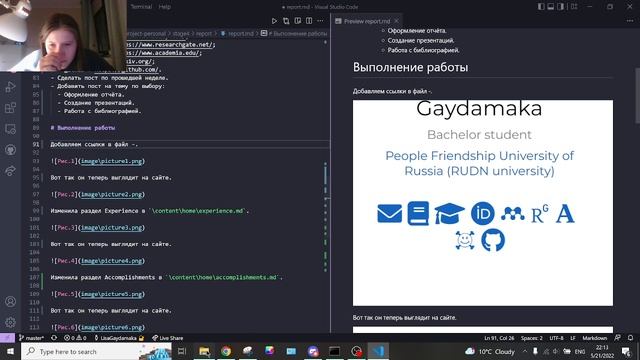Screen dimensions: 640x360
Task: Open the academia.edu URL link
Action: point(164,53)
